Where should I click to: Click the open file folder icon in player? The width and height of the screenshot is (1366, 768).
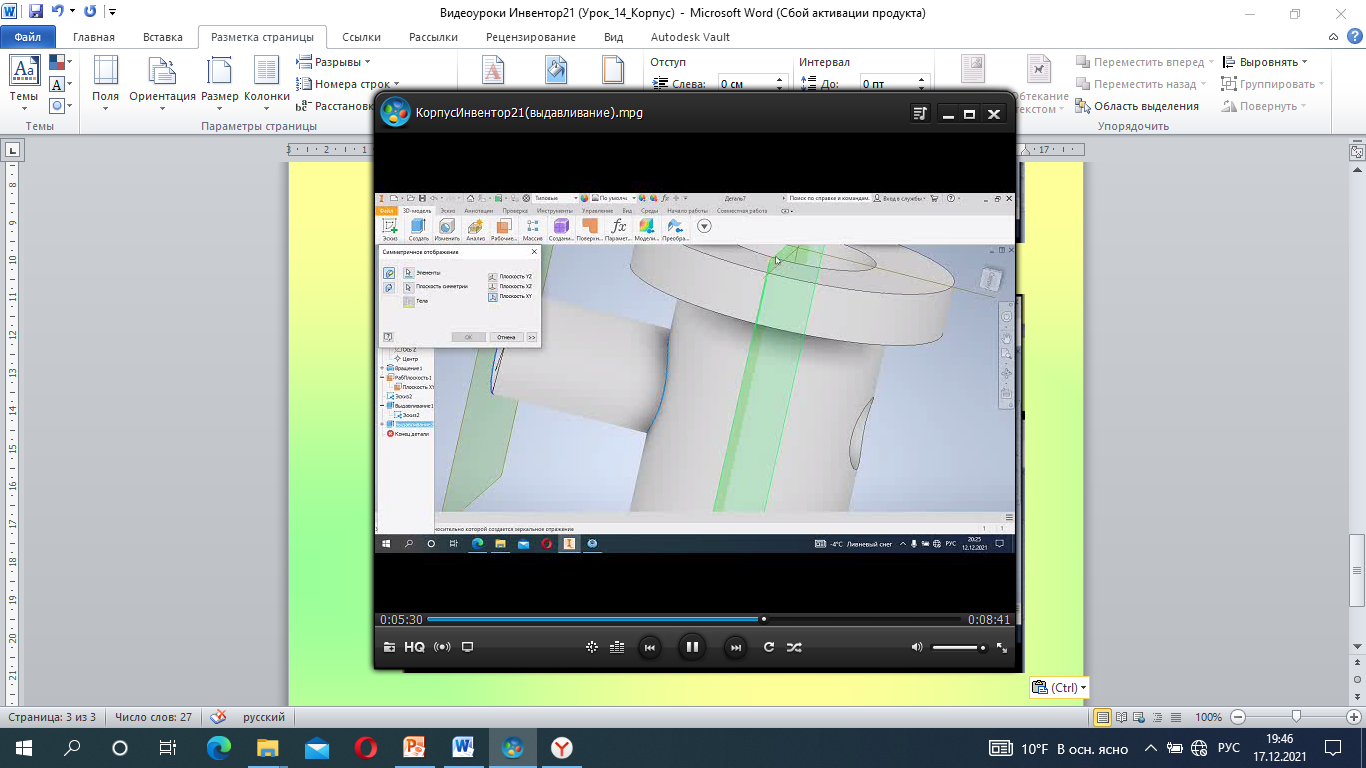tap(389, 647)
